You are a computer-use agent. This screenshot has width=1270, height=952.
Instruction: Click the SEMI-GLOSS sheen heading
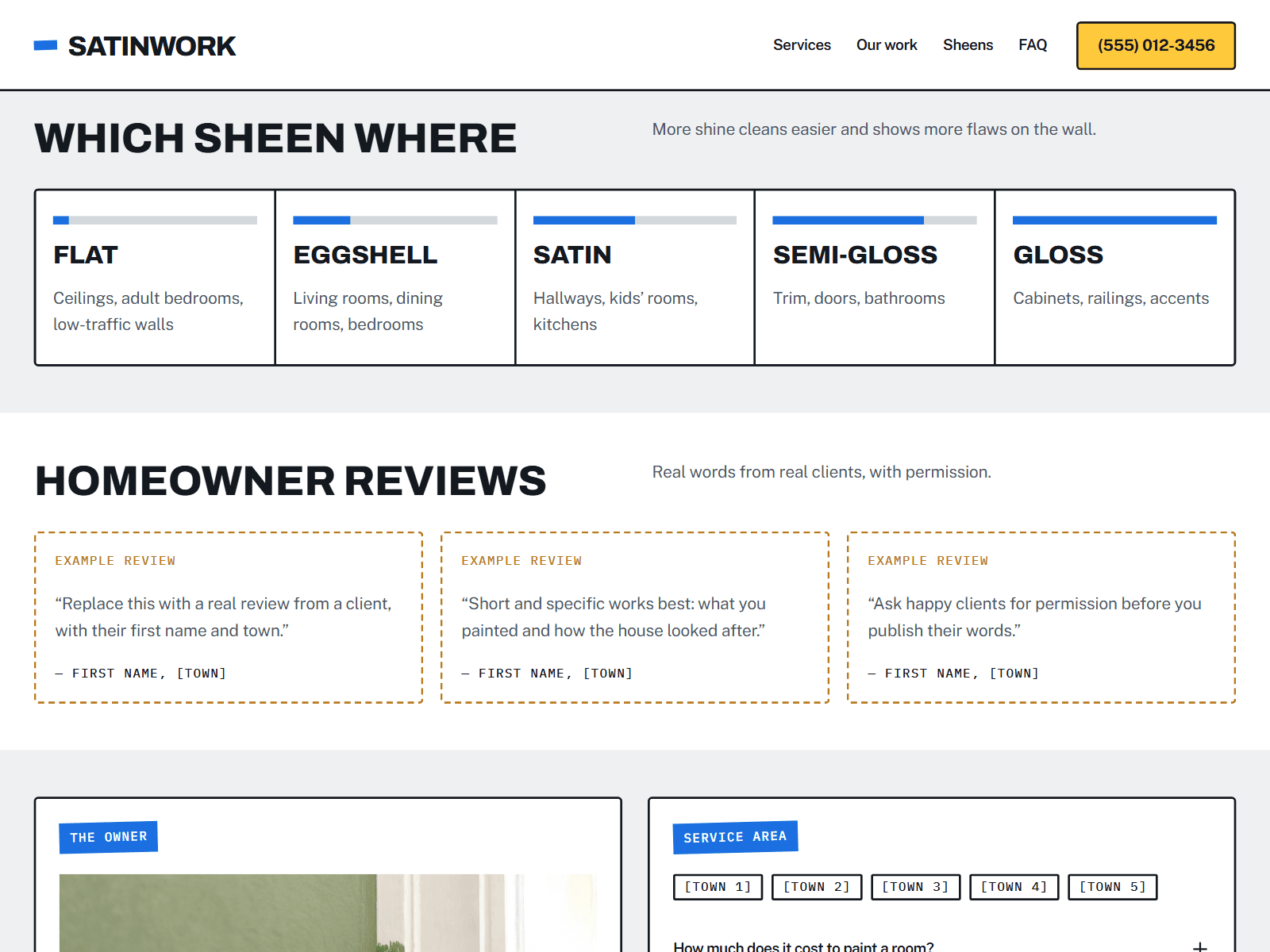(x=855, y=255)
